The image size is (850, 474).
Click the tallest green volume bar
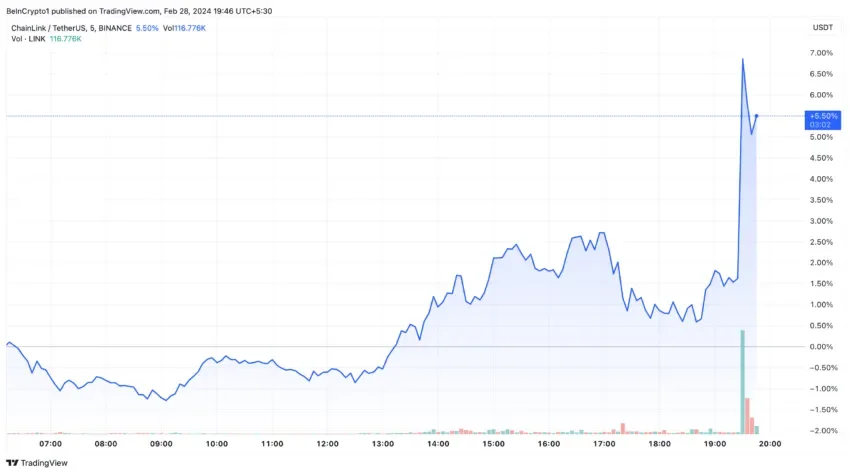pyautogui.click(x=742, y=382)
